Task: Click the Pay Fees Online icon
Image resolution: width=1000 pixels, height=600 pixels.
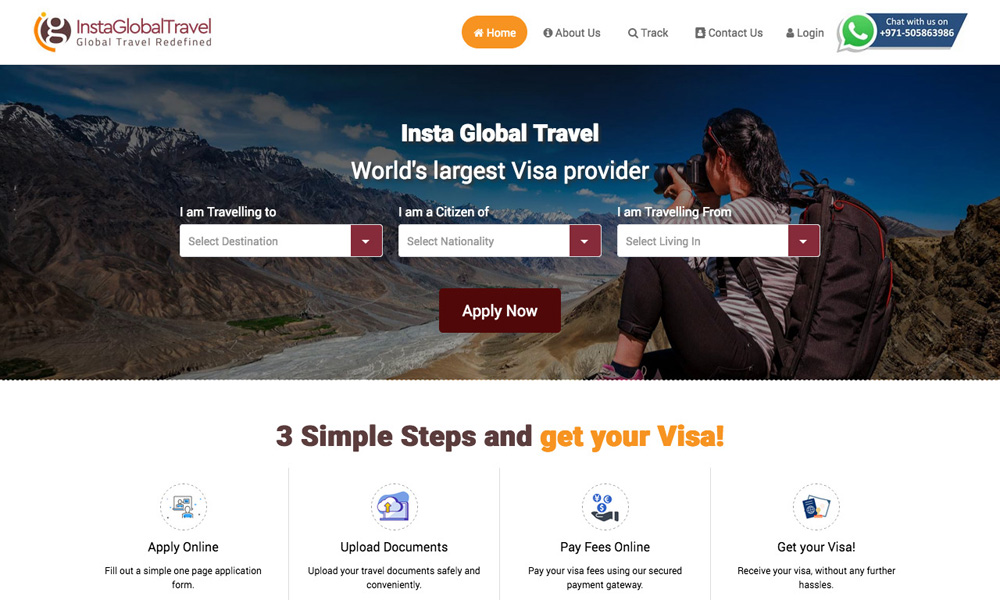Action: point(605,507)
